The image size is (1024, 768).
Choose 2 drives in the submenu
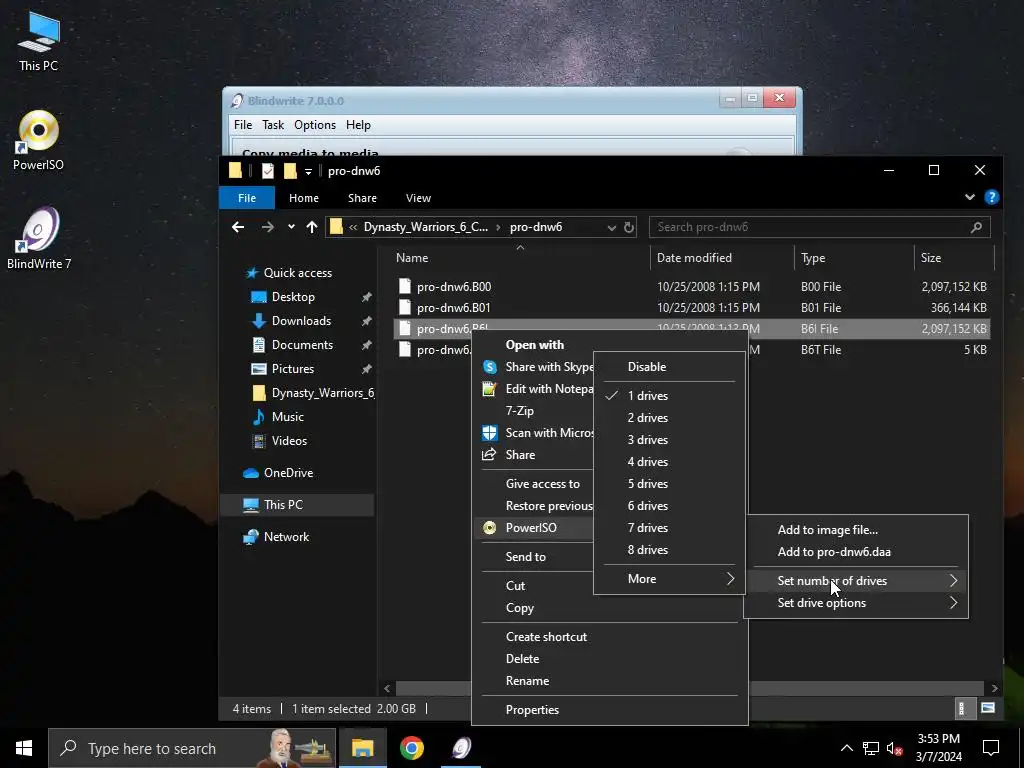[x=669, y=418]
